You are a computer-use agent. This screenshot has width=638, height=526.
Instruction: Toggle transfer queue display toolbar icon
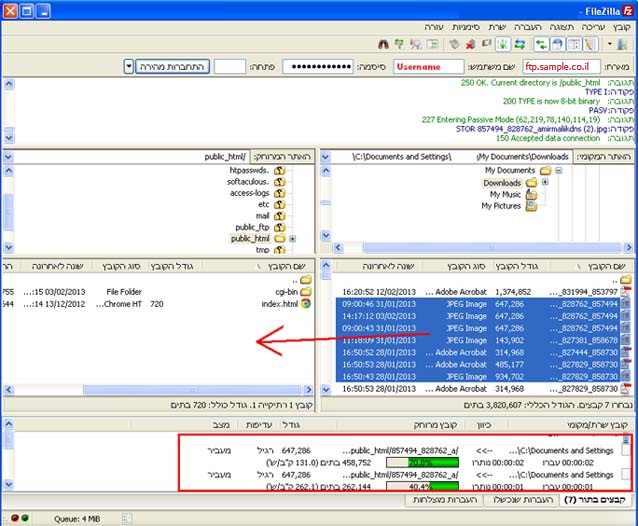(541, 44)
